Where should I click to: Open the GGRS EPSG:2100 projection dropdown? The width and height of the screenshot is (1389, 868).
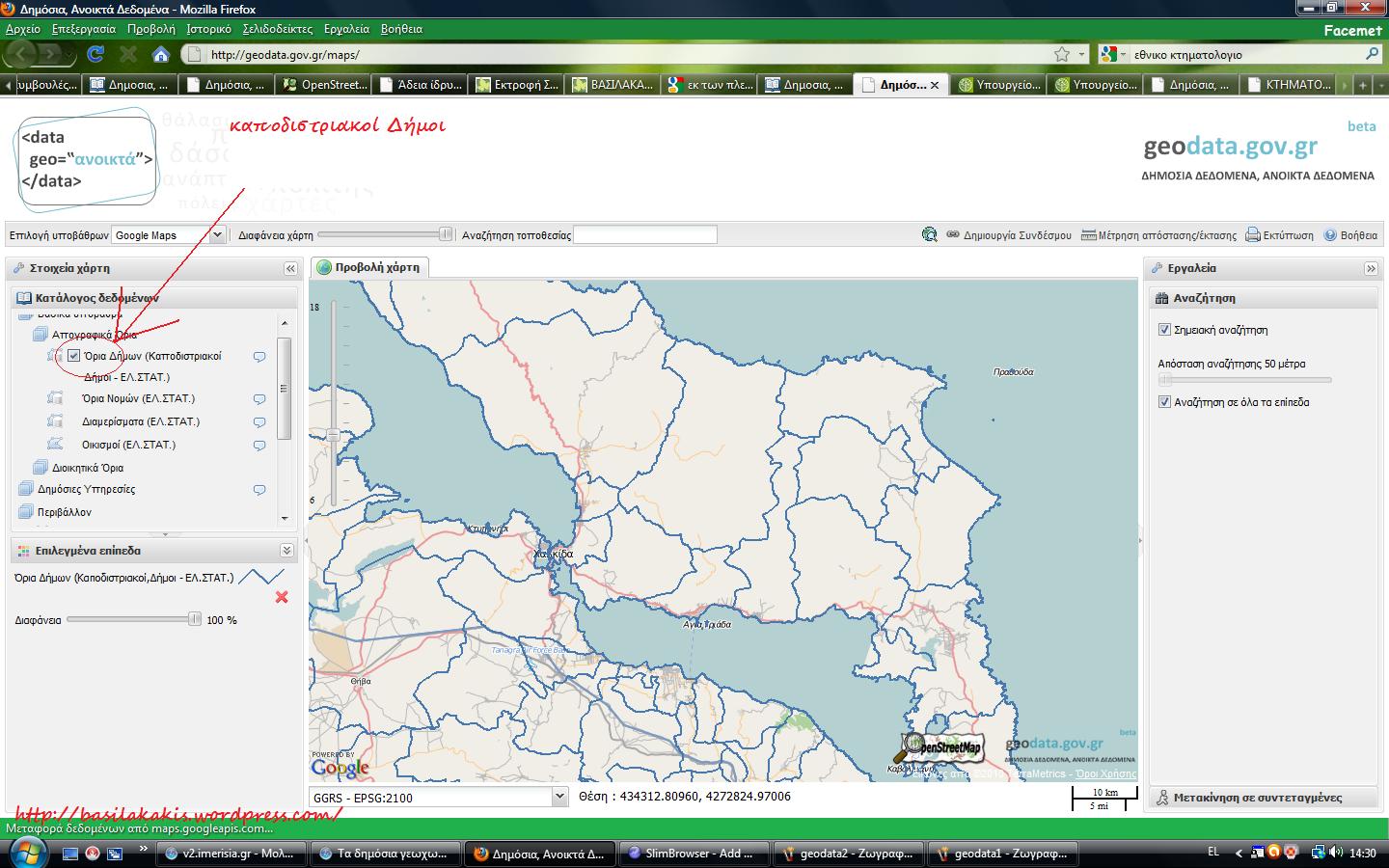[559, 797]
